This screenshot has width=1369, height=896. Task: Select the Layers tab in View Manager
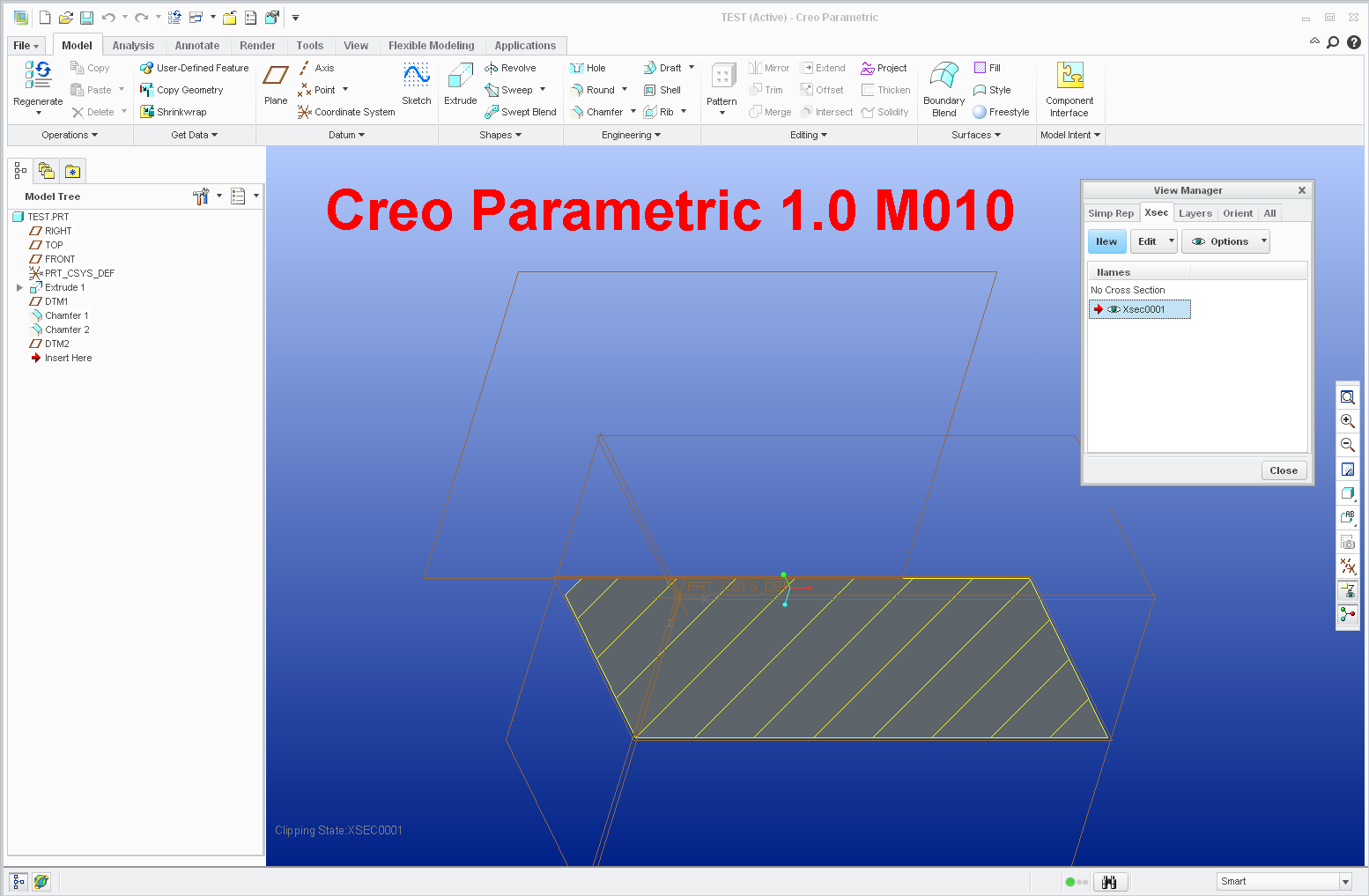point(1195,213)
